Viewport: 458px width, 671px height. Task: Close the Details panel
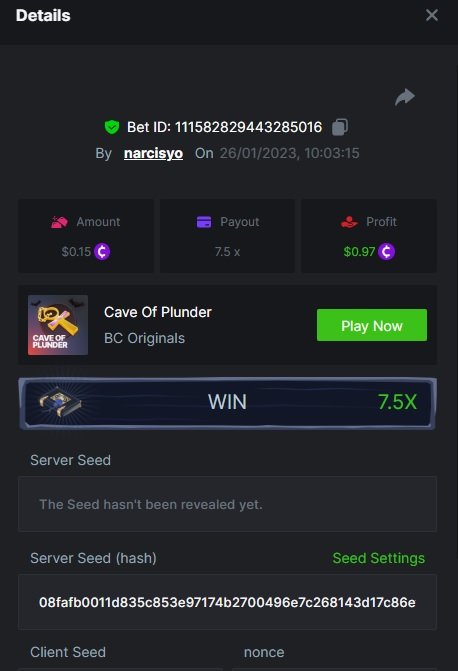[x=431, y=15]
